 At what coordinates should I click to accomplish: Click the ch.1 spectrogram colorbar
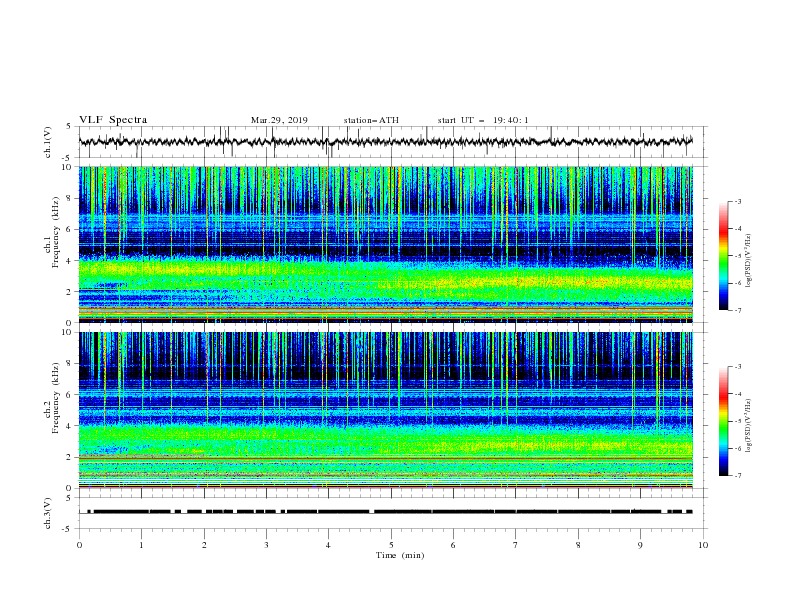point(723,256)
